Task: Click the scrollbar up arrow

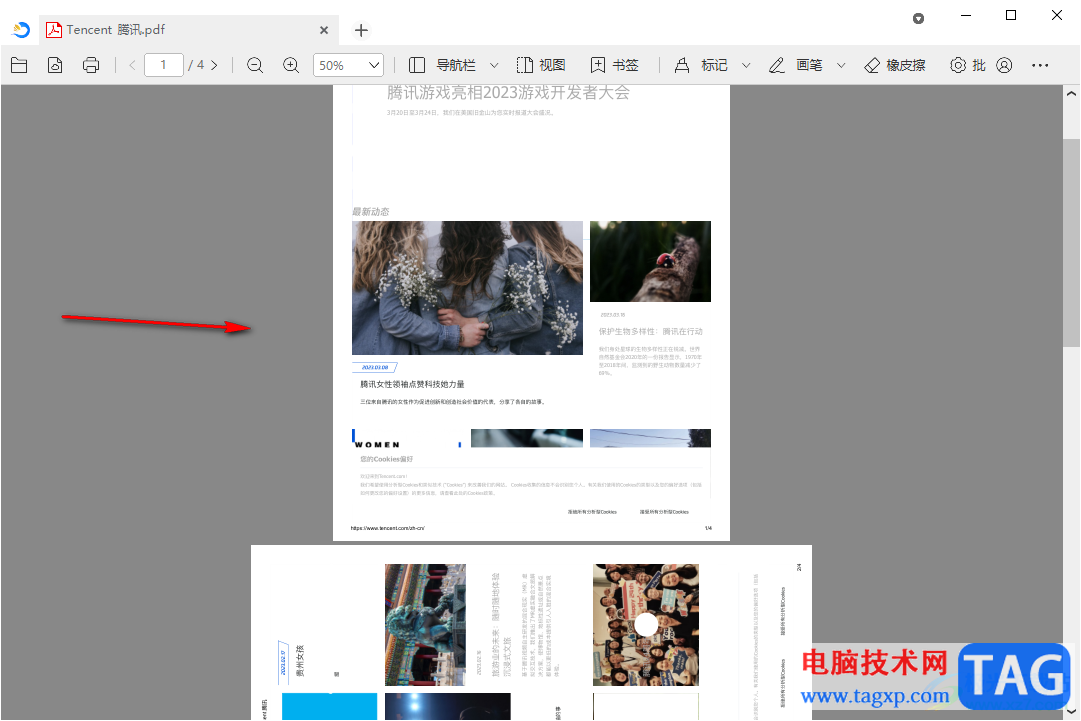Action: [1071, 94]
